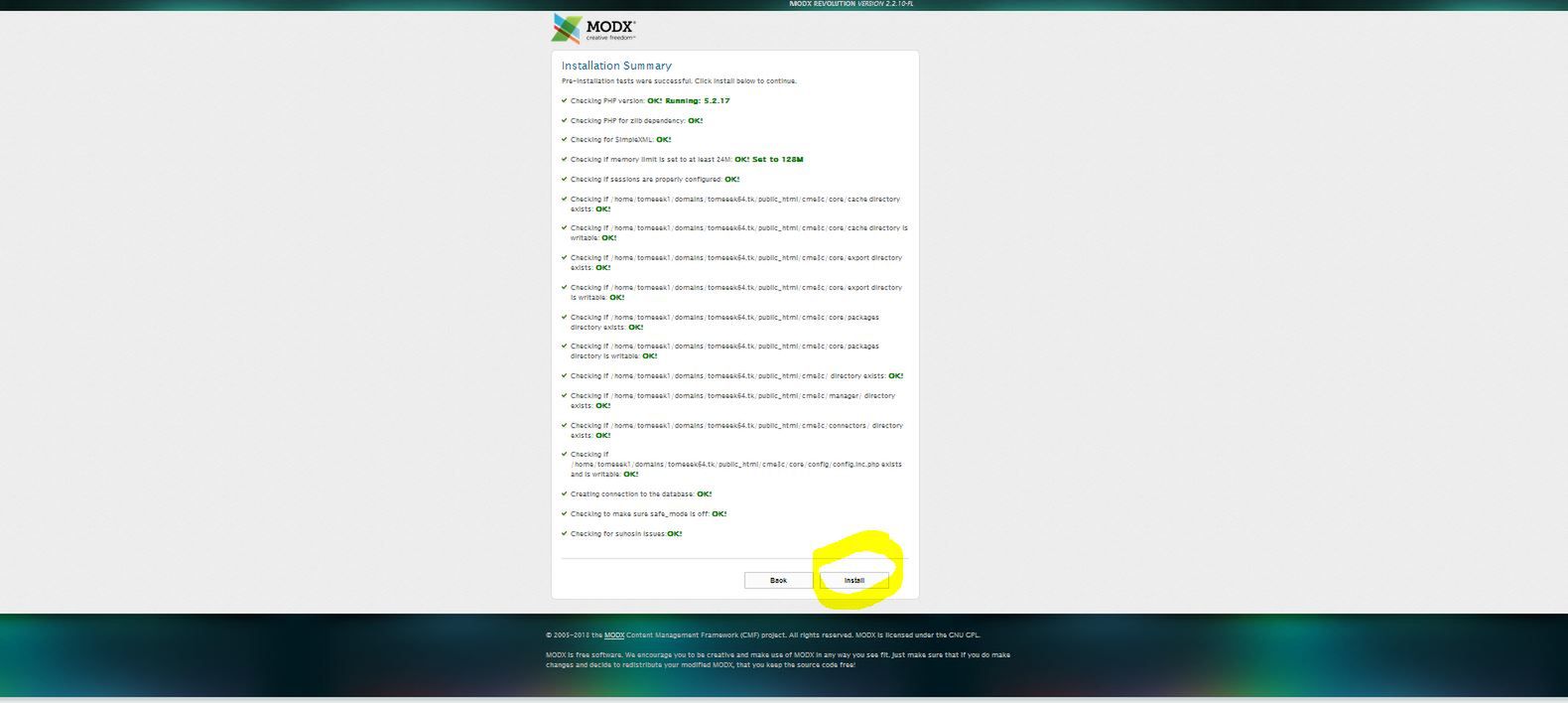The image size is (1568, 703).
Task: Click the checkmark beside PHP zlib dependency check
Action: (x=565, y=120)
